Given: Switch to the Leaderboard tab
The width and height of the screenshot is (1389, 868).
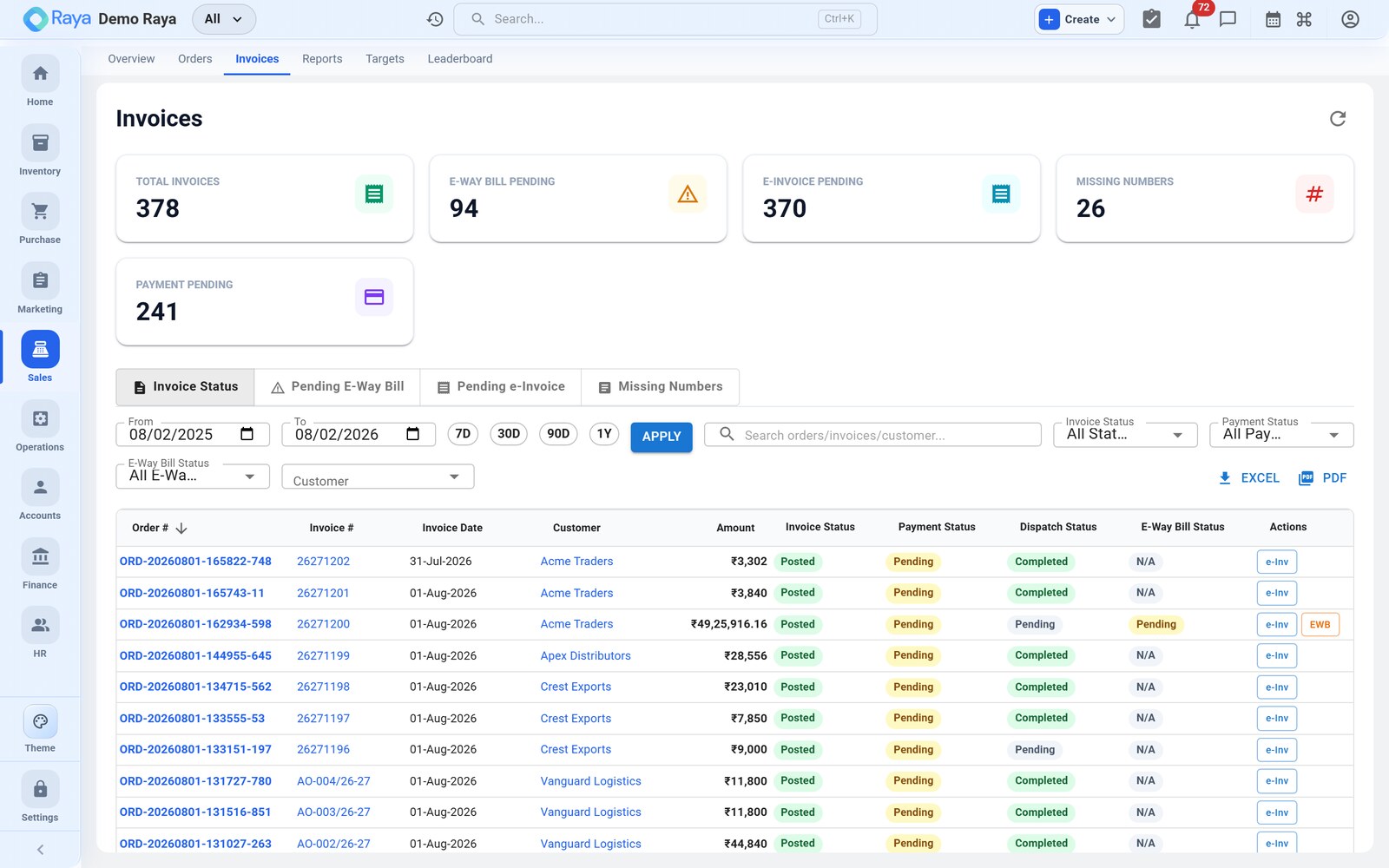Looking at the screenshot, I should [460, 59].
